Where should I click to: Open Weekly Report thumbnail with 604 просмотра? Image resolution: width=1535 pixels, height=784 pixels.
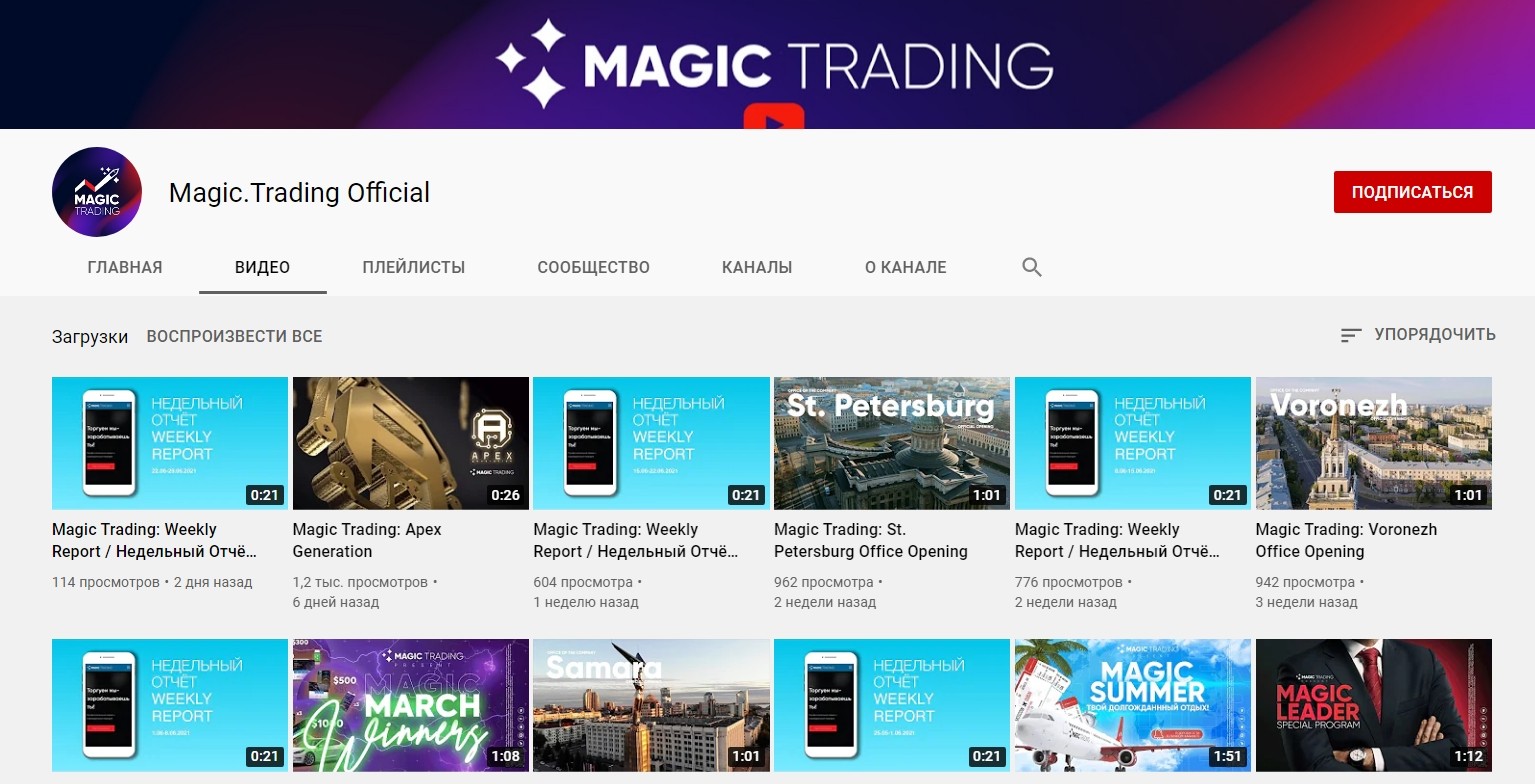tap(651, 443)
